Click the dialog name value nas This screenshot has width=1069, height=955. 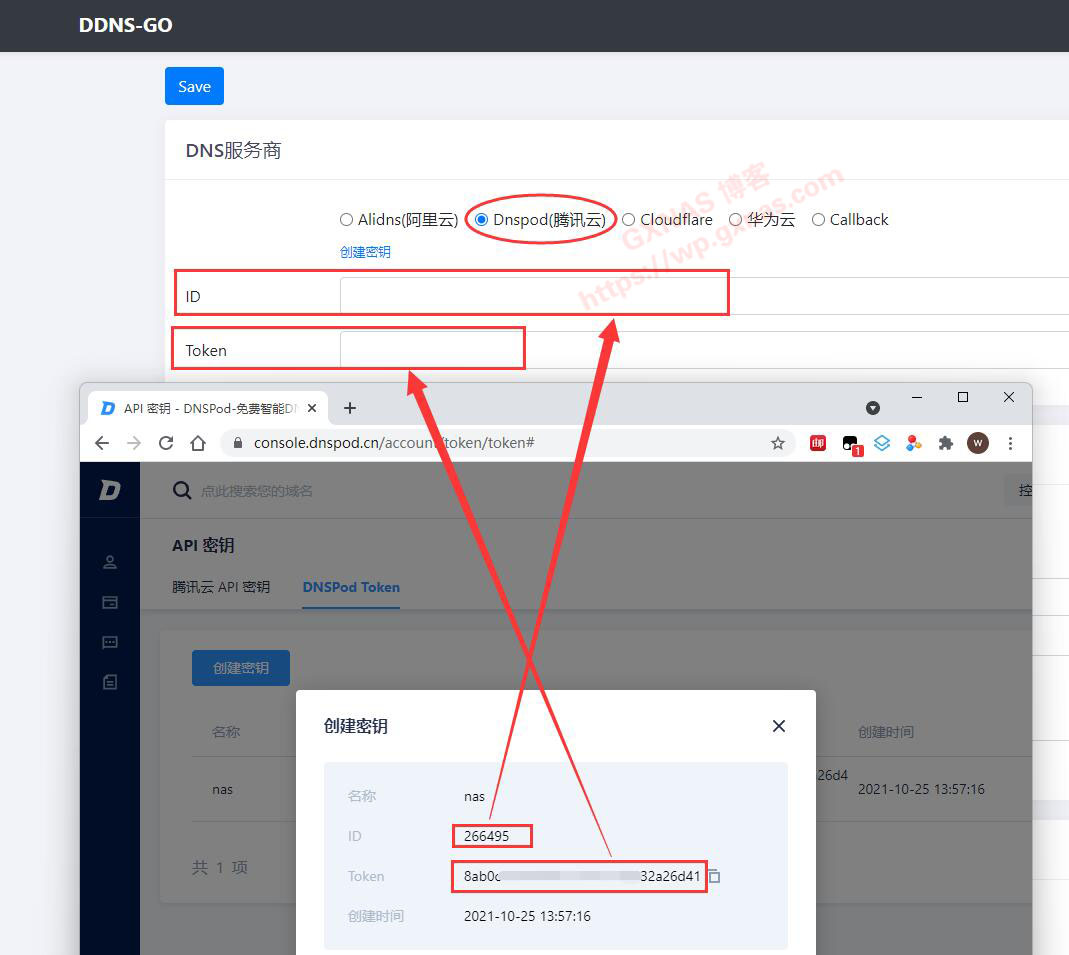(x=475, y=796)
